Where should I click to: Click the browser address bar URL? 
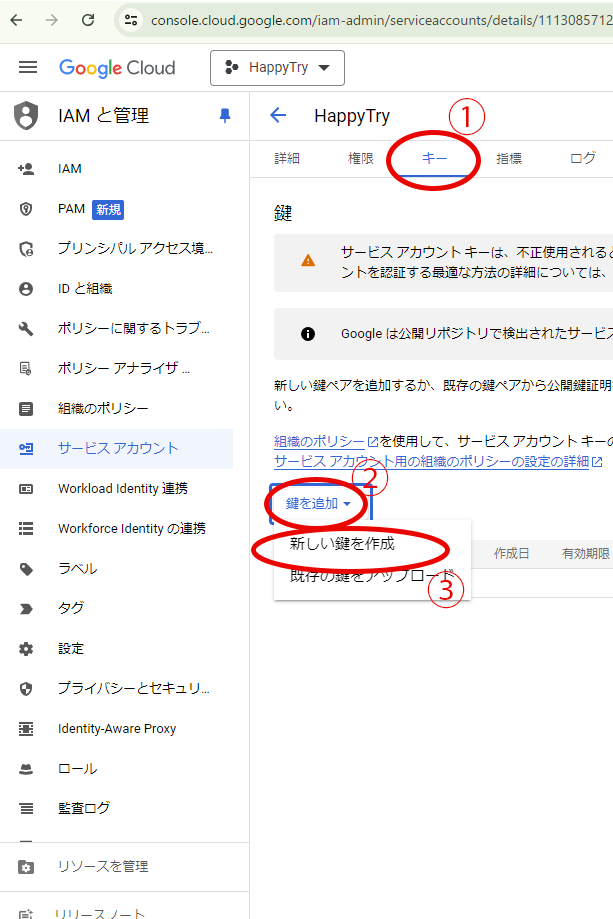370,20
